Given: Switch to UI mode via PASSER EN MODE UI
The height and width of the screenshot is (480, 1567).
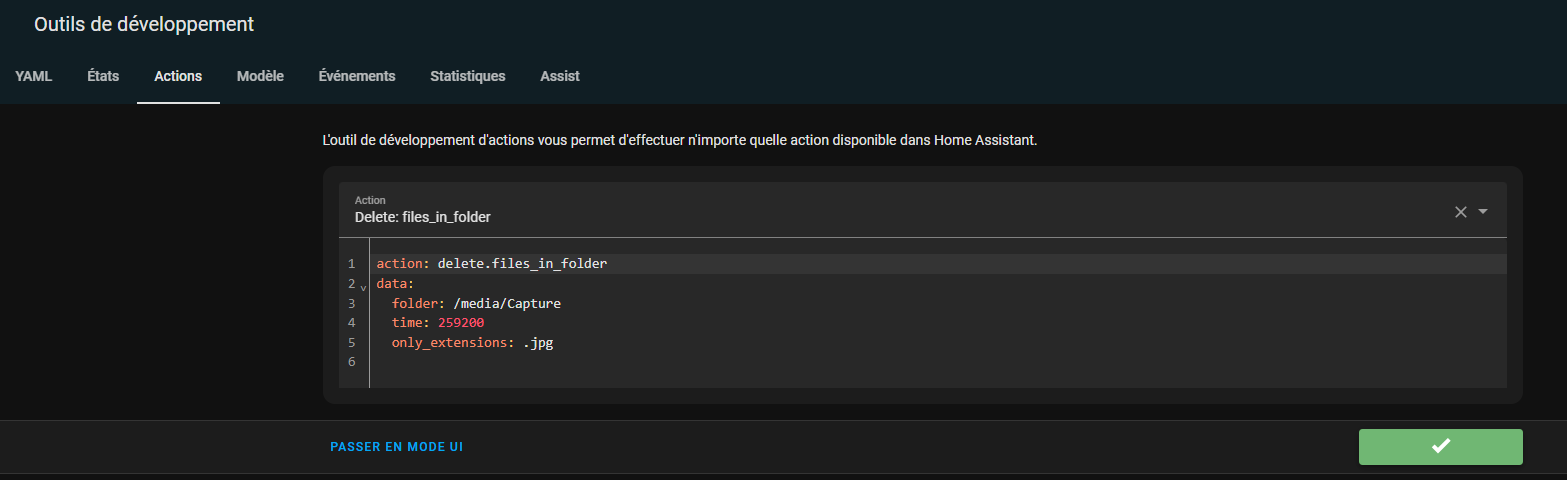Looking at the screenshot, I should click(x=396, y=447).
